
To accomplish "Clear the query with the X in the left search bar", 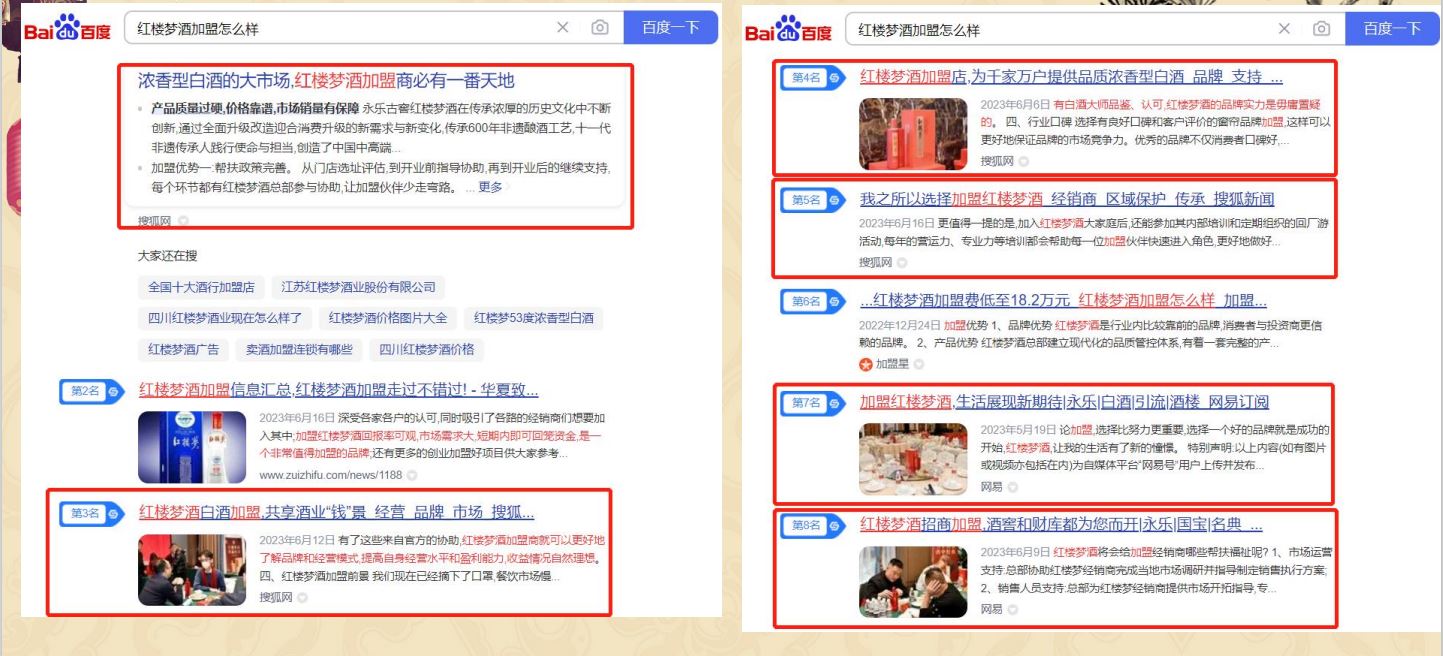I will coord(564,29).
